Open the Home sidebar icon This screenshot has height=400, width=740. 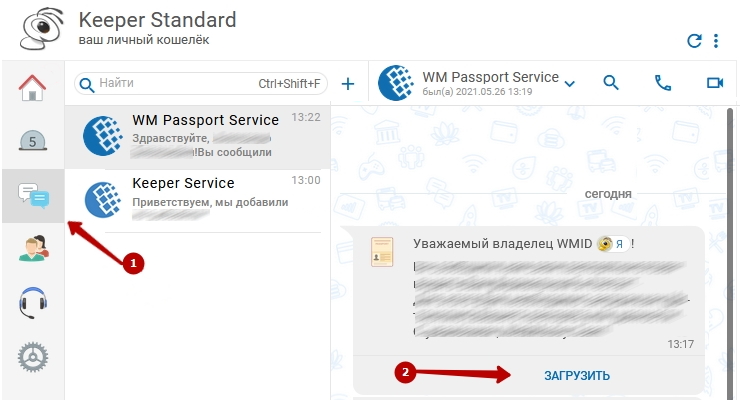[x=32, y=88]
